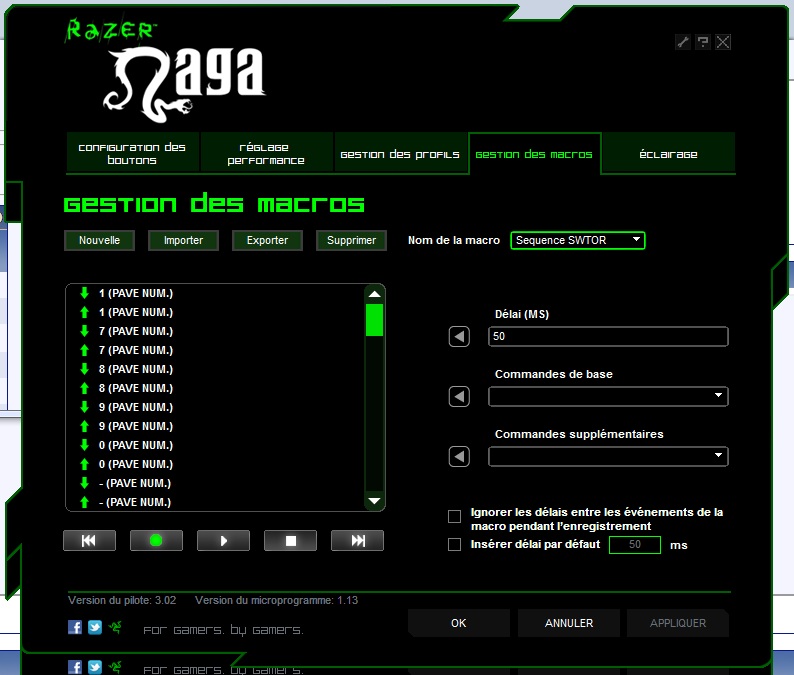Play the macro sequence

(223, 541)
